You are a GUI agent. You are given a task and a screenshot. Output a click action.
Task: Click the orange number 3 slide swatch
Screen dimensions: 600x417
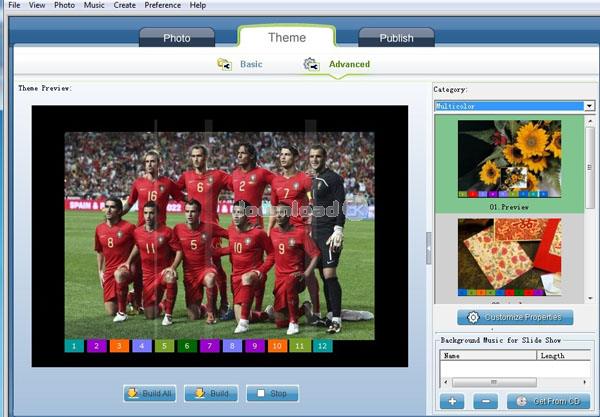pyautogui.click(x=117, y=346)
